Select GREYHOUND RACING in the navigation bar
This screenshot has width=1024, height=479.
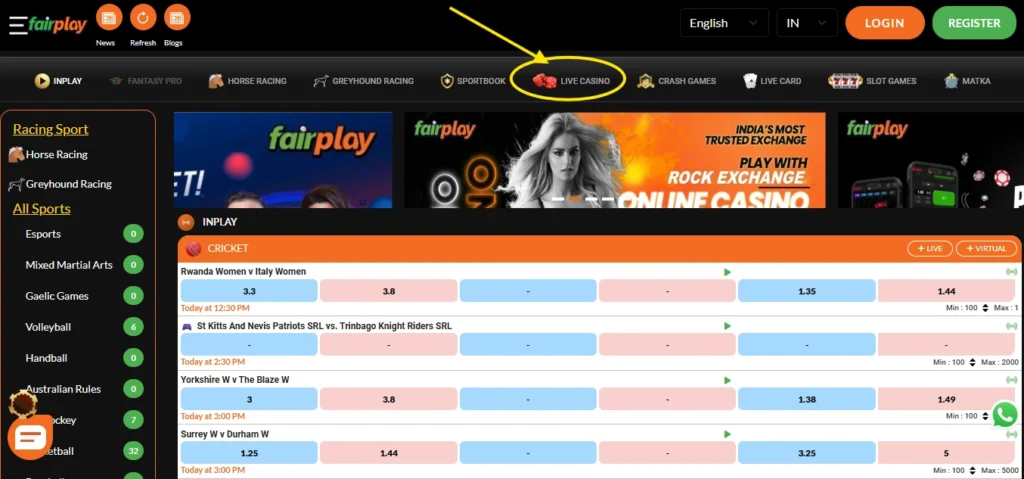click(x=363, y=81)
